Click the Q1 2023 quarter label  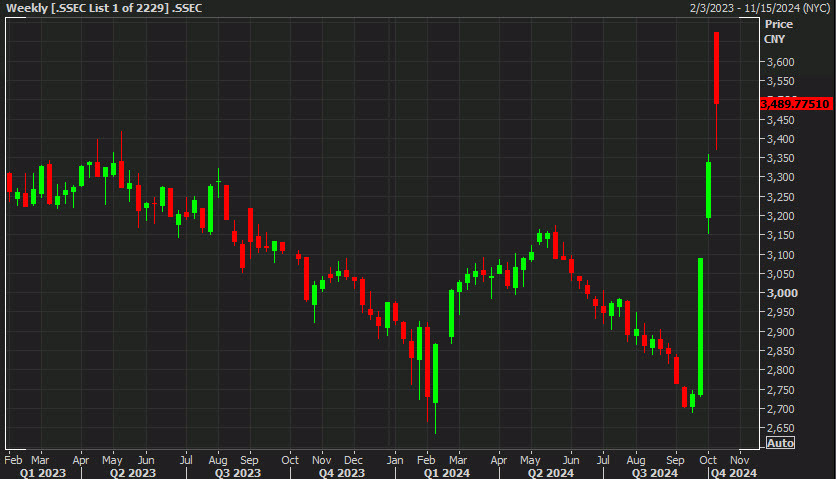click(x=43, y=473)
